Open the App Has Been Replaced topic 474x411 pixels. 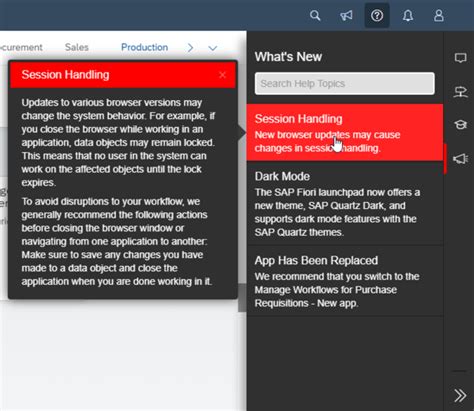pos(345,281)
